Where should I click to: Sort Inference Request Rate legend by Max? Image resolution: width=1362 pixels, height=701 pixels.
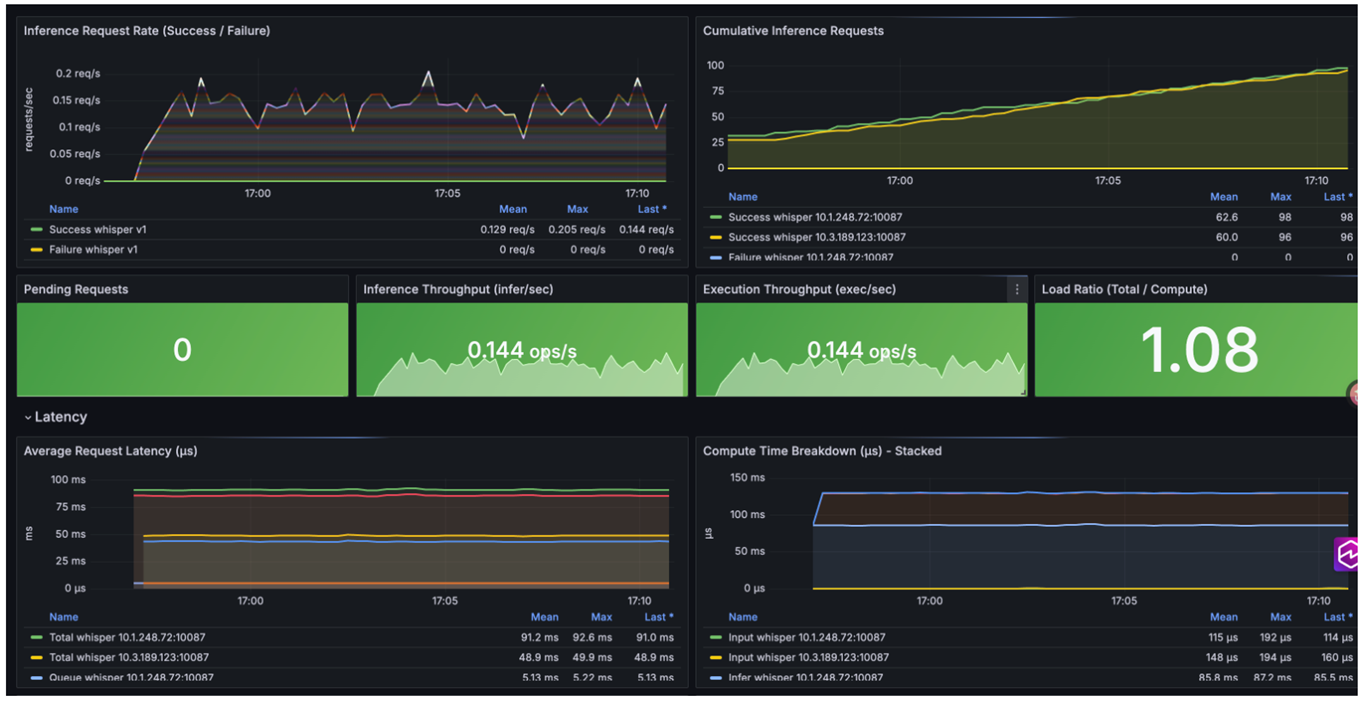tap(577, 209)
